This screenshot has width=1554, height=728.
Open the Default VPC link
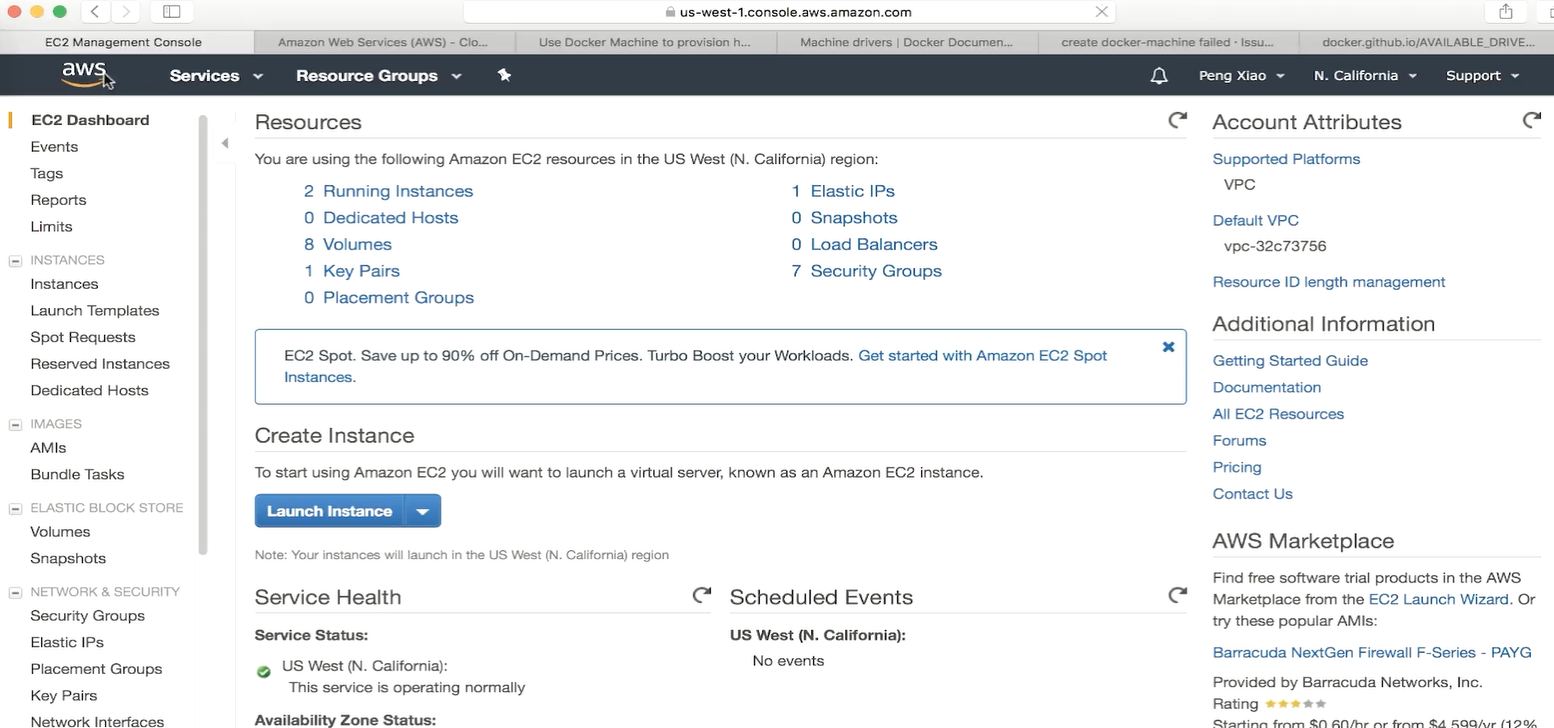pyautogui.click(x=1255, y=221)
